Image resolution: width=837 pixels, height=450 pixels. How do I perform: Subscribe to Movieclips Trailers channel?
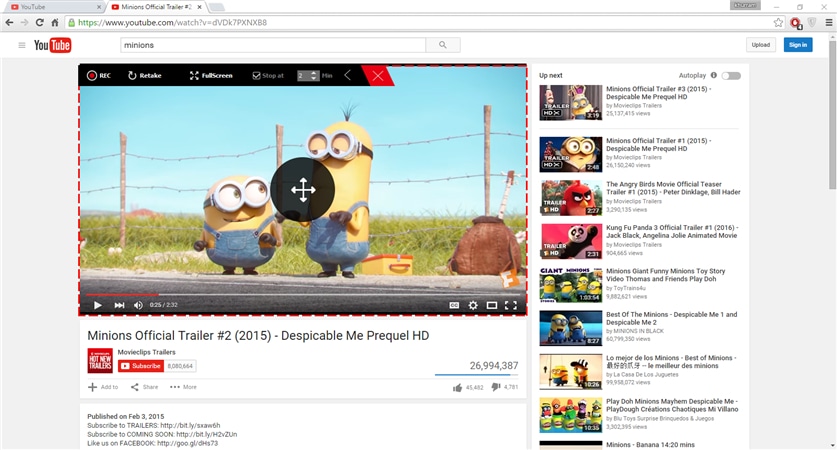coord(141,366)
